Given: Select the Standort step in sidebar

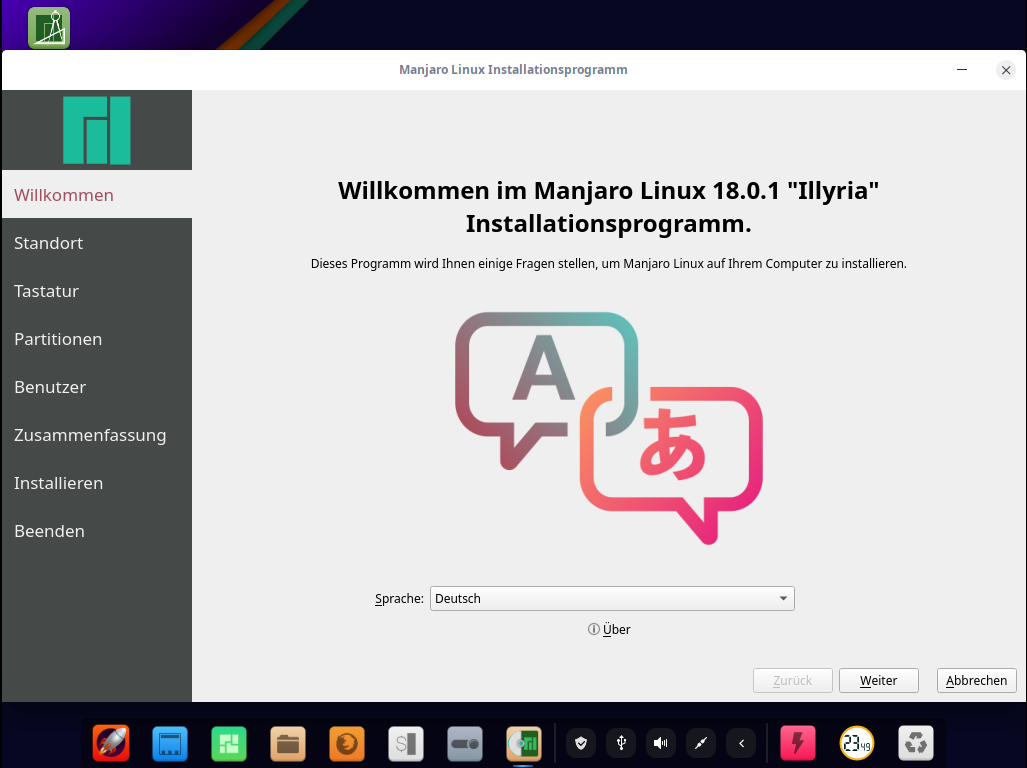Looking at the screenshot, I should click(x=49, y=243).
